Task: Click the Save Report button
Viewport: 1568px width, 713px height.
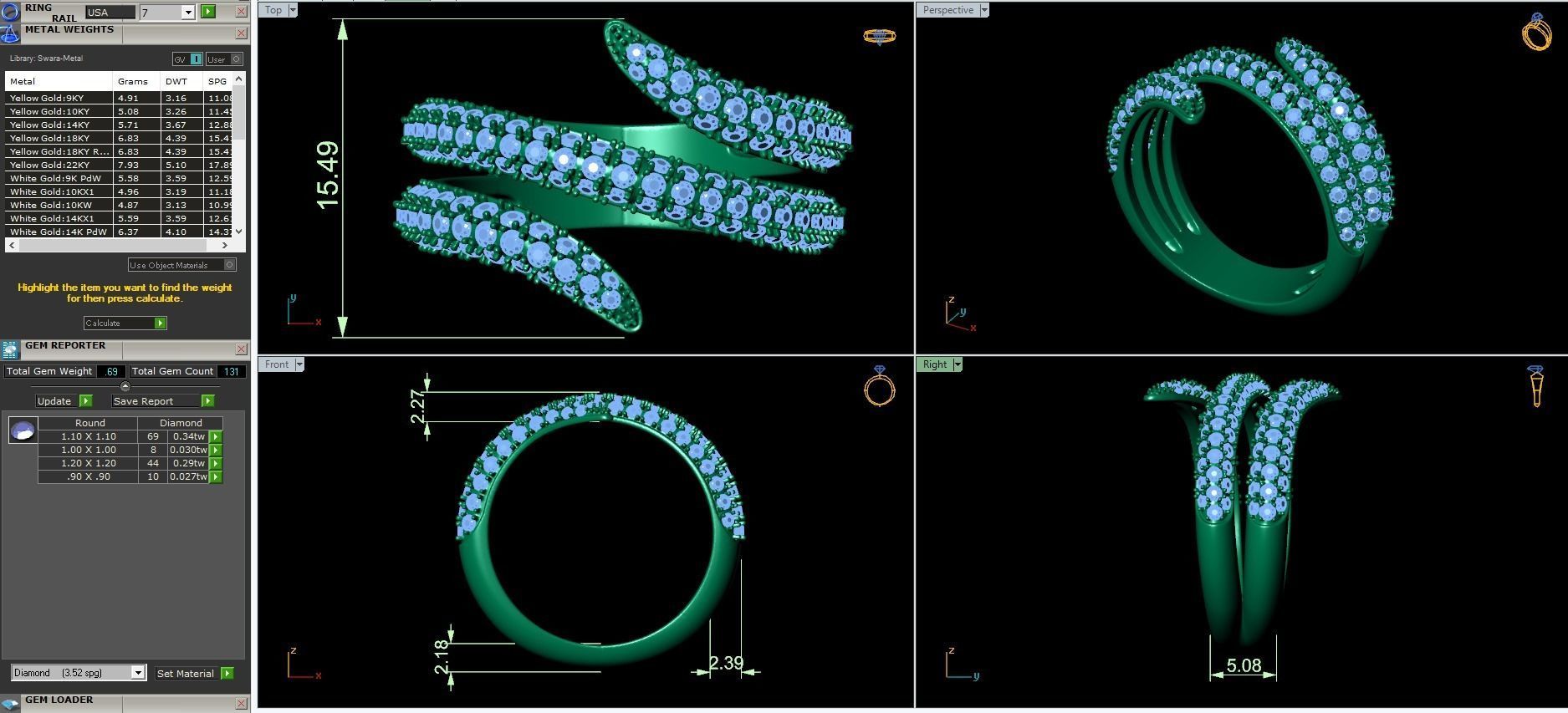Action: click(x=156, y=401)
